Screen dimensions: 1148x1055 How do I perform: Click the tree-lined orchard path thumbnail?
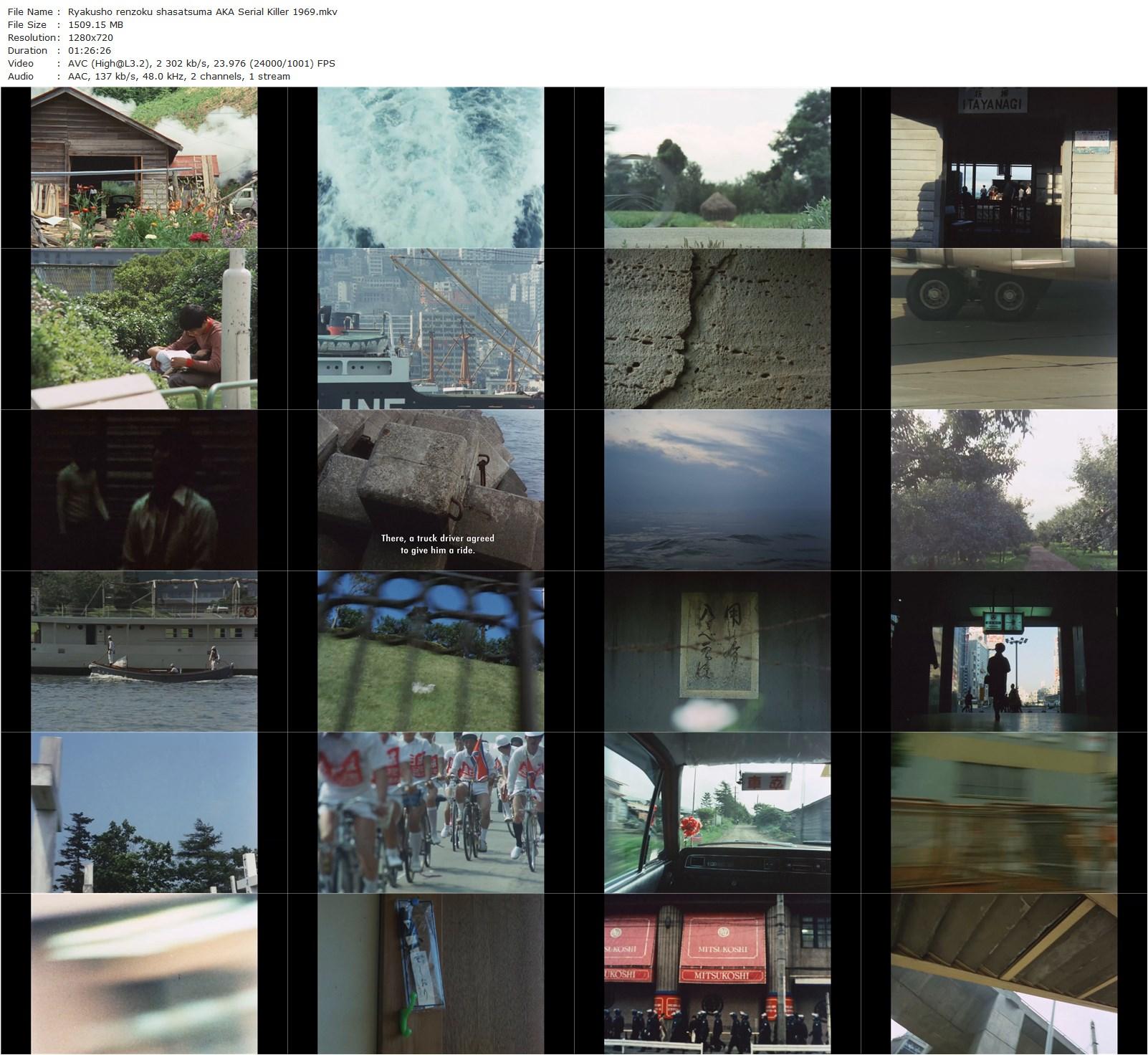pos(1003,490)
